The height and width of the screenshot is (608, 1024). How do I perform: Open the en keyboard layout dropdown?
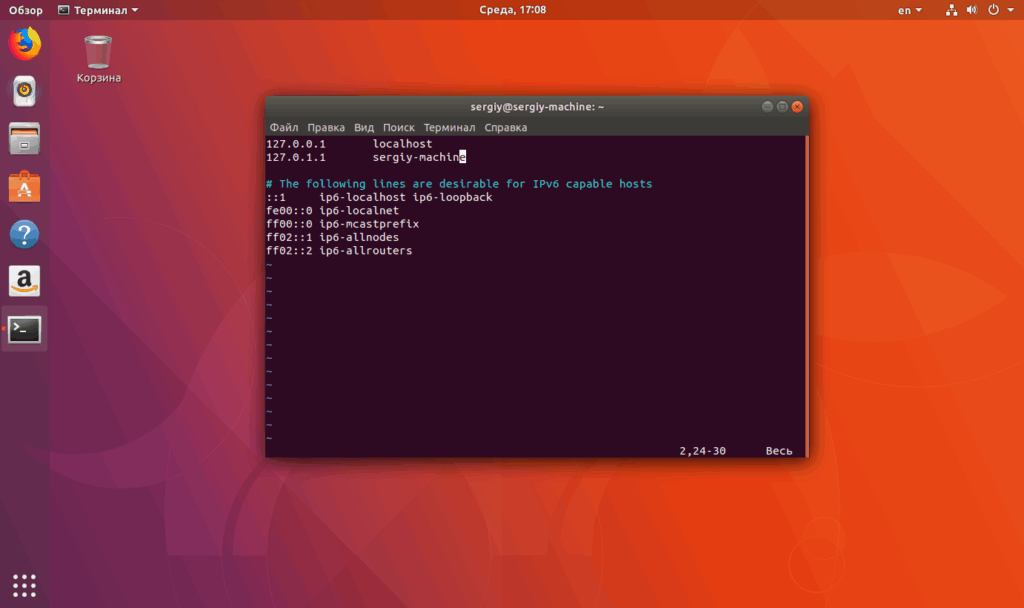click(x=910, y=10)
